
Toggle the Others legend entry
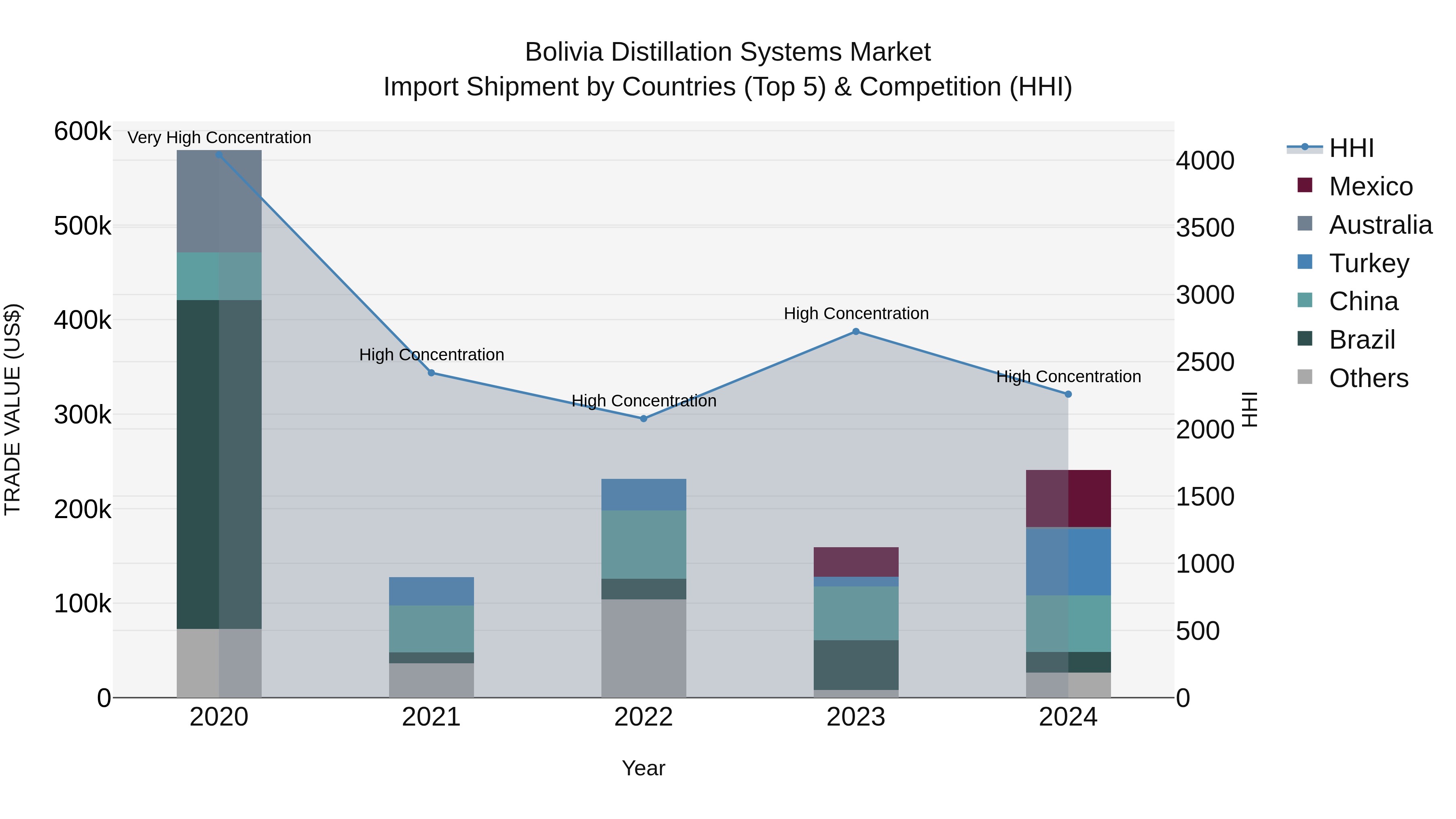click(1352, 378)
